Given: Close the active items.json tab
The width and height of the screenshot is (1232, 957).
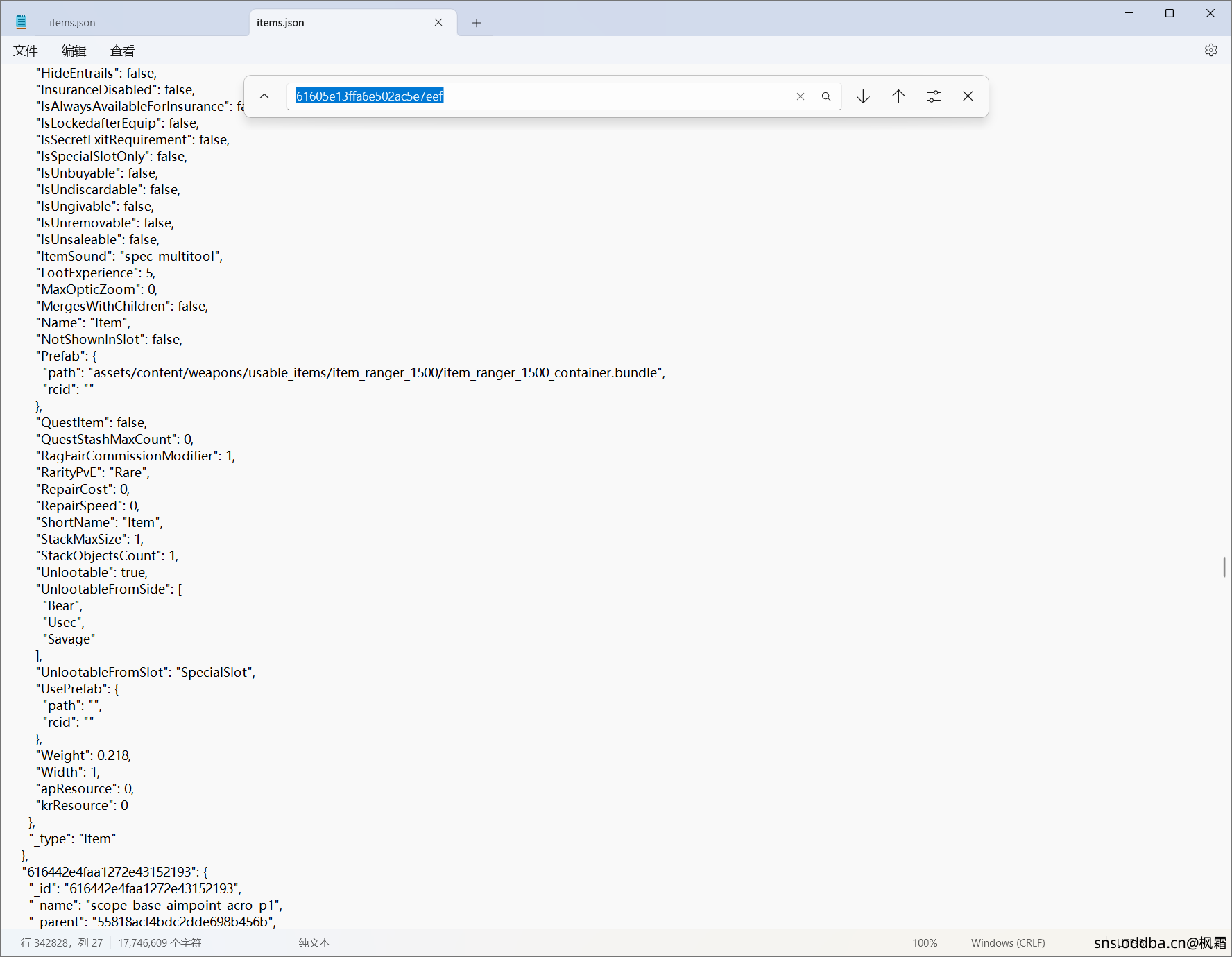Looking at the screenshot, I should point(438,23).
